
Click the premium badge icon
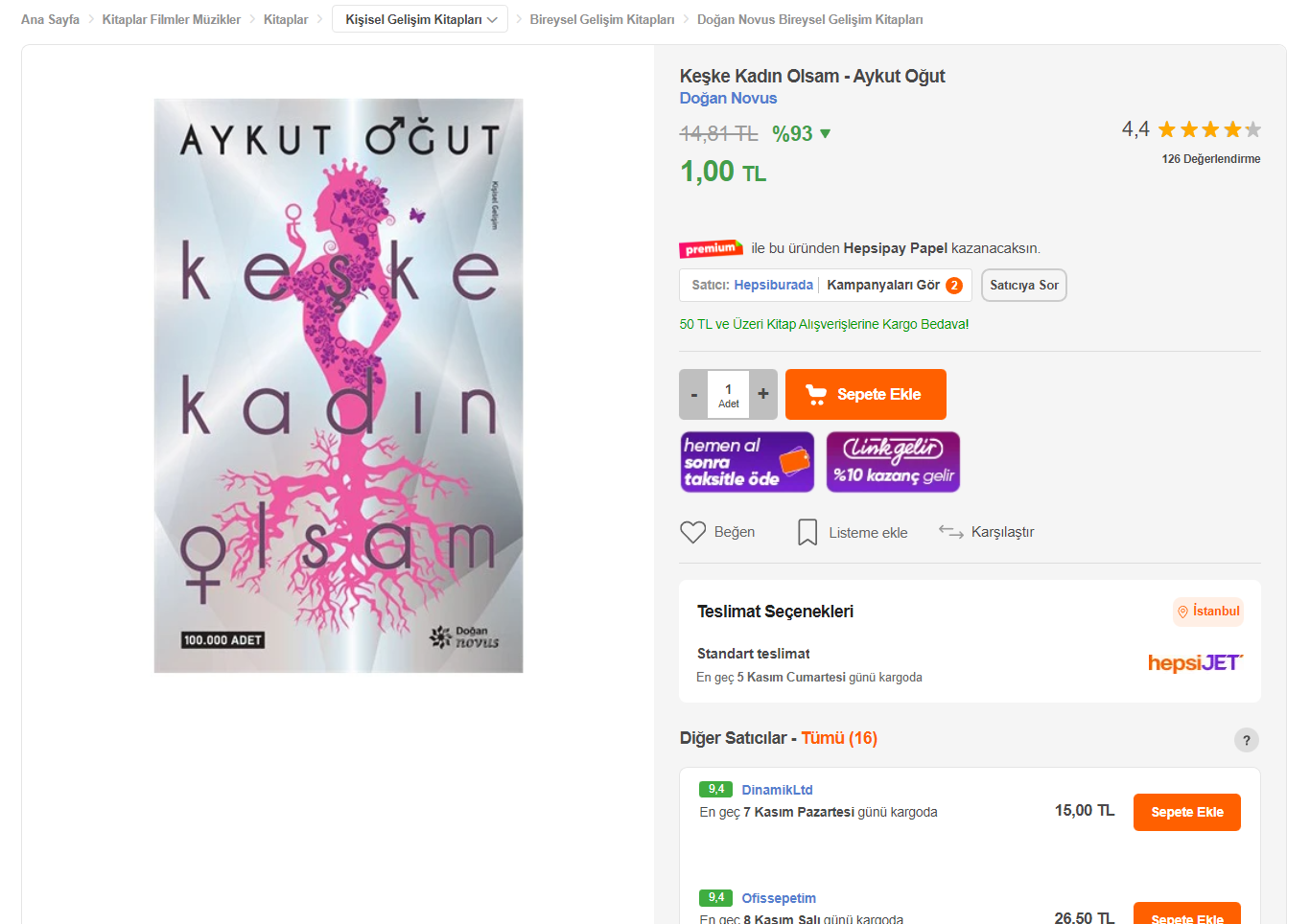tap(711, 248)
